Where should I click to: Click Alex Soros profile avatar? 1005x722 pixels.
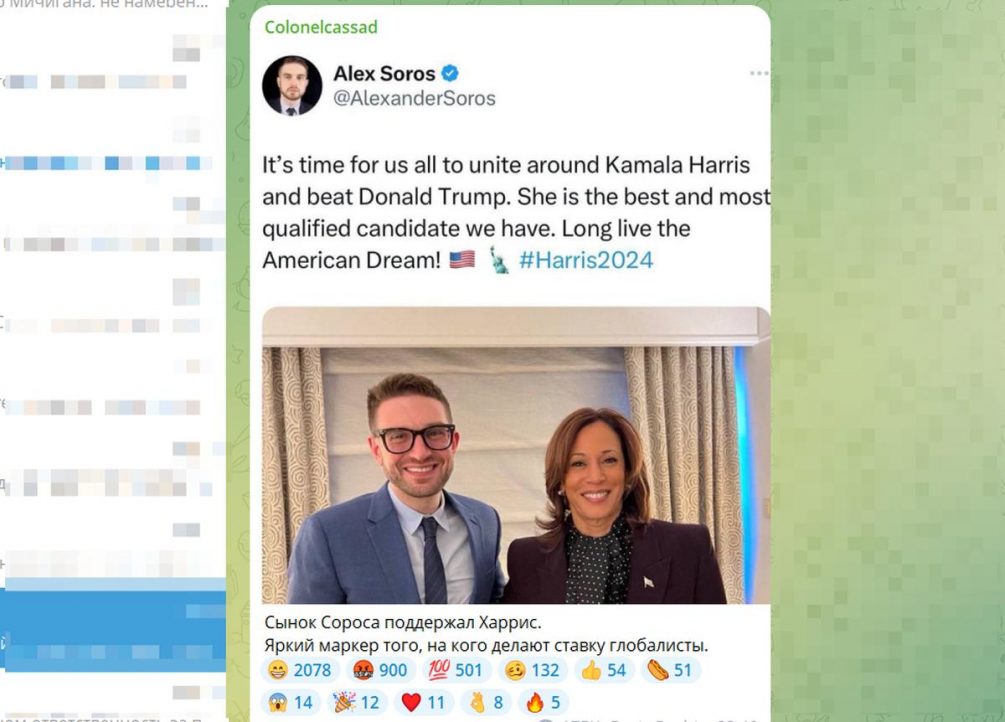[x=292, y=85]
